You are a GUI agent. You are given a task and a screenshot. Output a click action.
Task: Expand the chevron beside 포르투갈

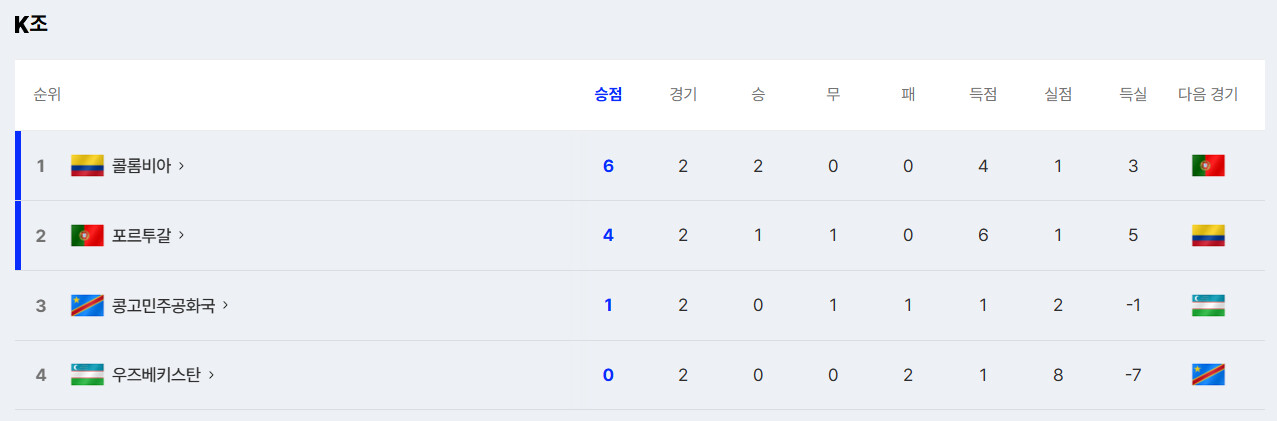(x=181, y=236)
